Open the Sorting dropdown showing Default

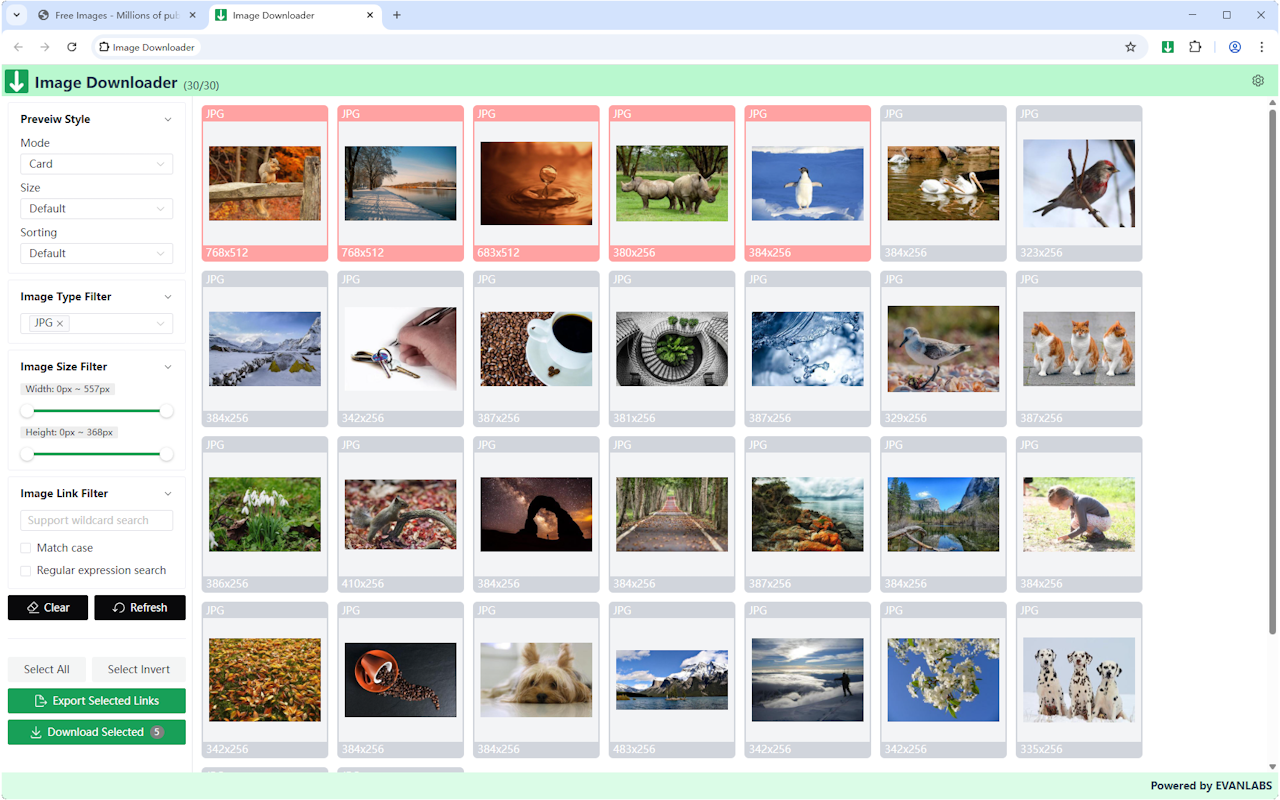click(x=96, y=254)
